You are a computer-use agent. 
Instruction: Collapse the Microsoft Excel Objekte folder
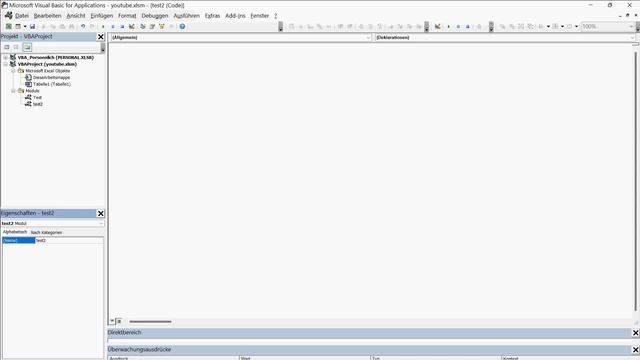coord(13,71)
